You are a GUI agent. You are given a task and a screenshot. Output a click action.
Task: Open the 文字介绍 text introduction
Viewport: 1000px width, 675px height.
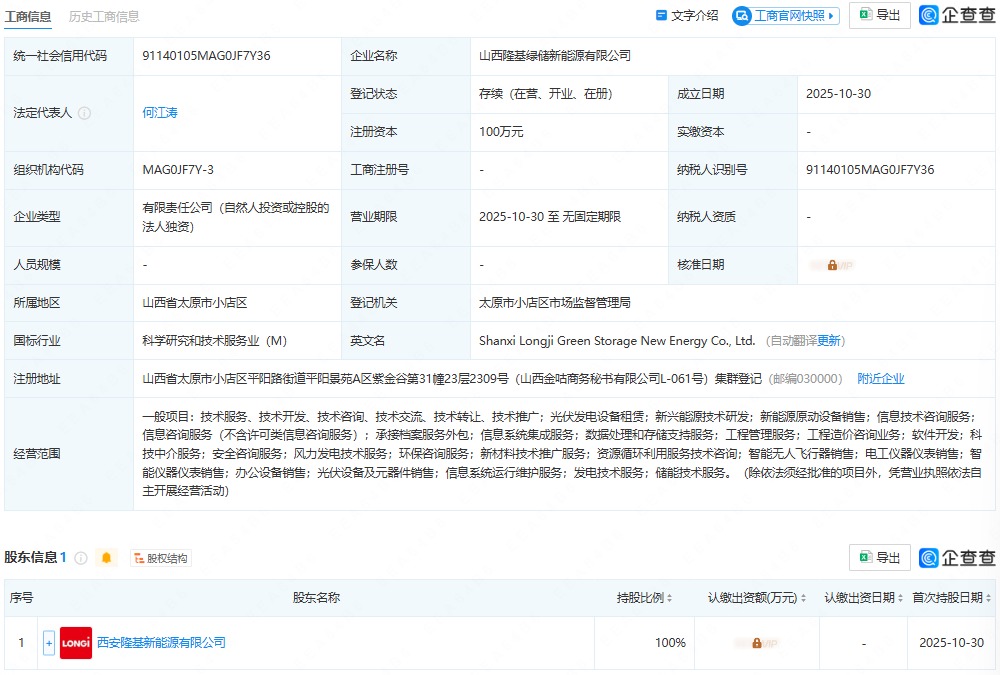[687, 15]
